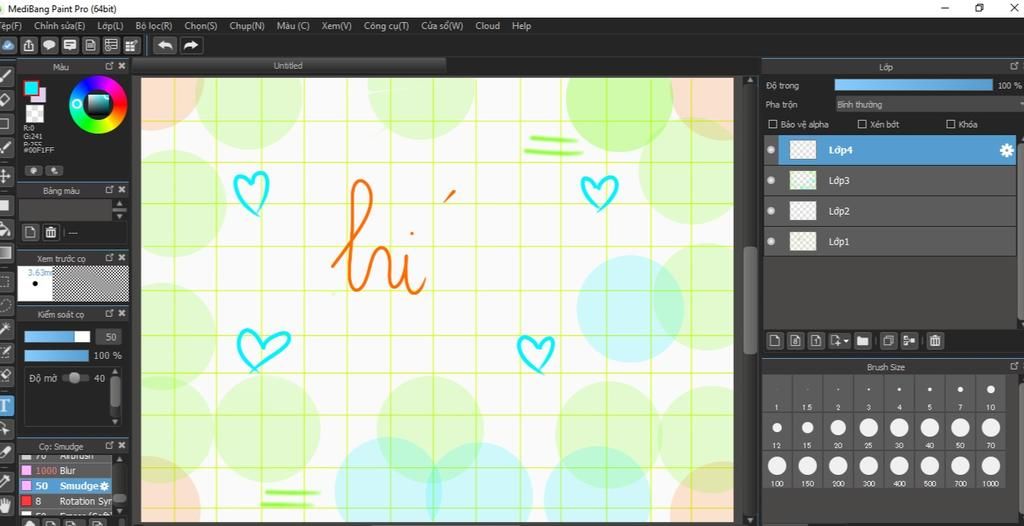Image resolution: width=1024 pixels, height=526 pixels.
Task: Delete layer with trash icon in layer panel
Action: [x=935, y=340]
